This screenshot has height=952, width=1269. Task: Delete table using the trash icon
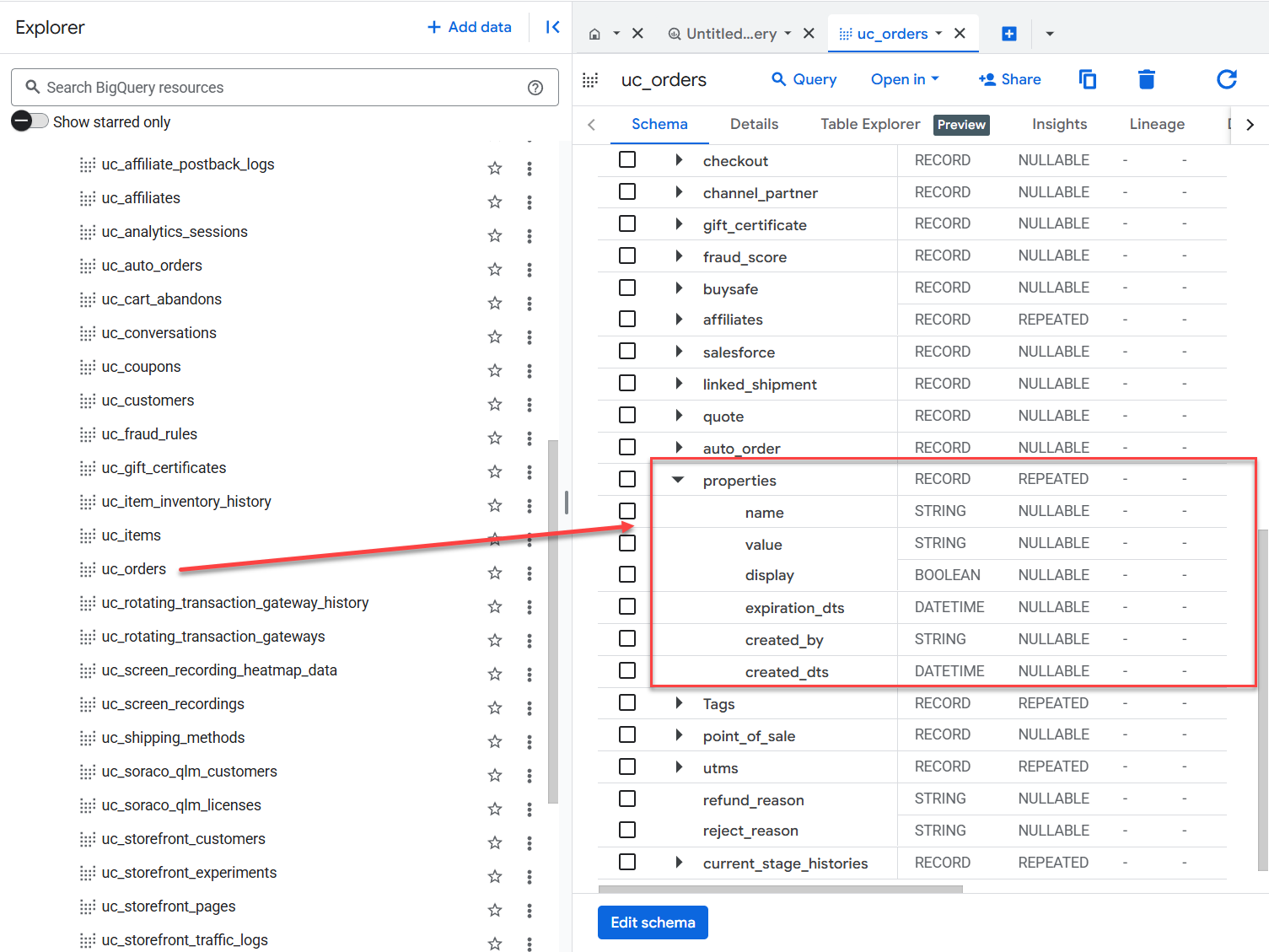coord(1146,79)
